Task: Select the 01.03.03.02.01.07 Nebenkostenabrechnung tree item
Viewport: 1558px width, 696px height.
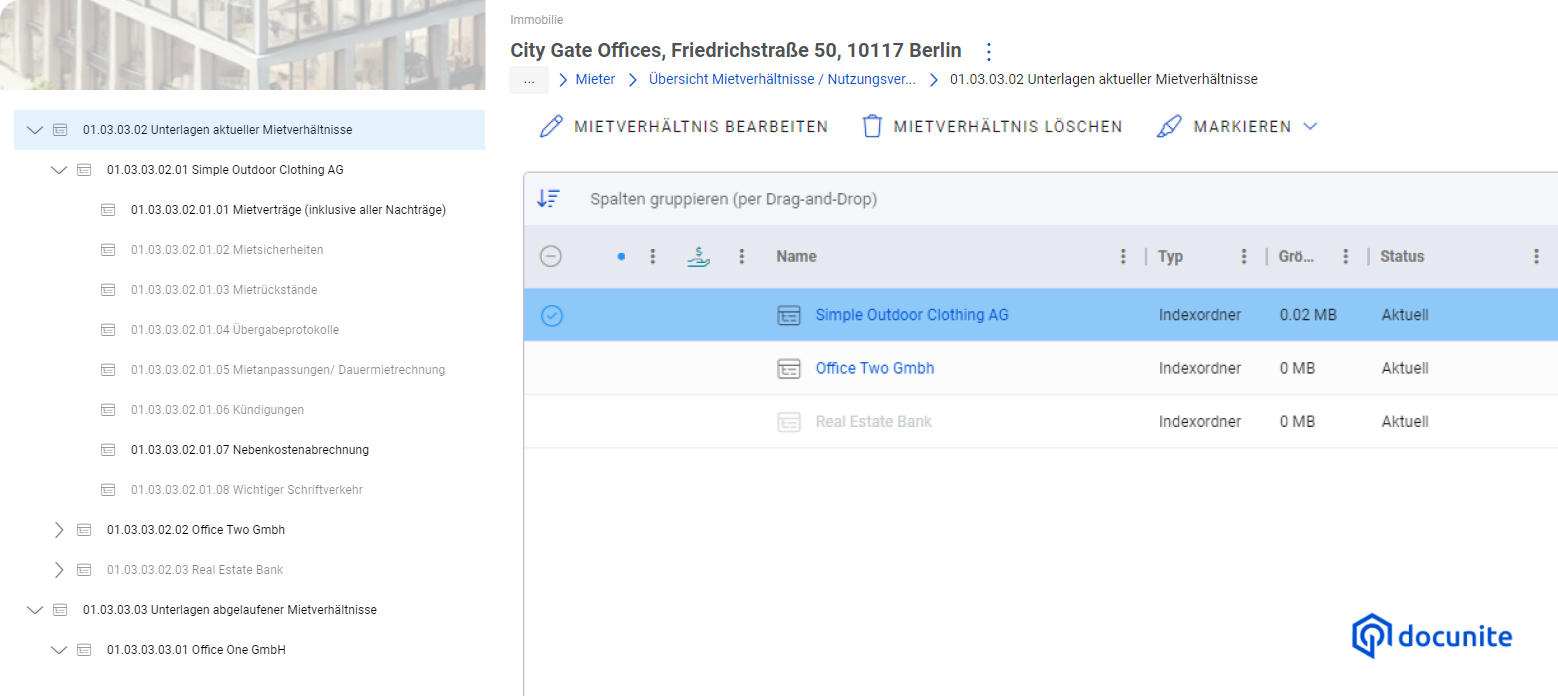Action: [249, 450]
